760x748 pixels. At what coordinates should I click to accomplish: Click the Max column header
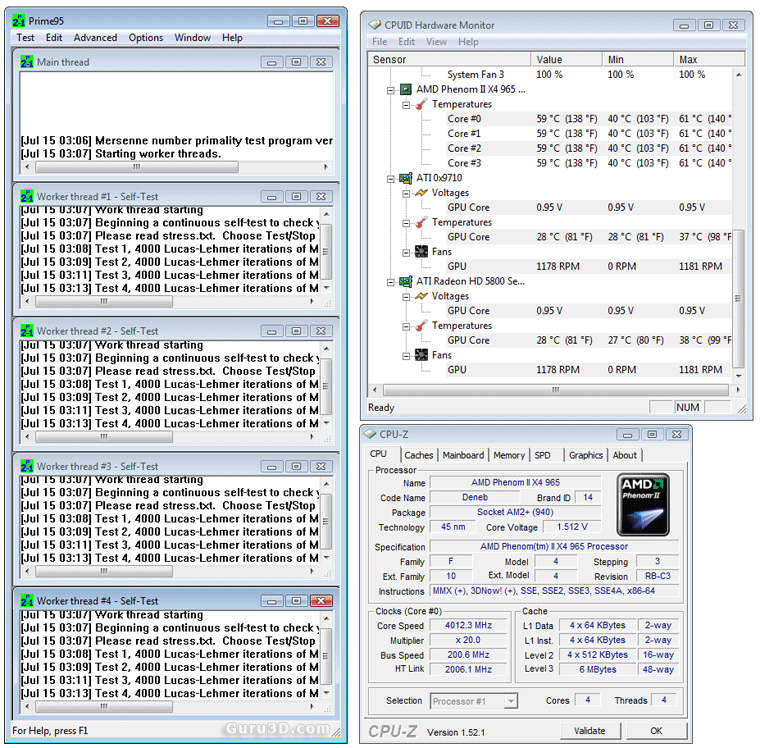(709, 60)
